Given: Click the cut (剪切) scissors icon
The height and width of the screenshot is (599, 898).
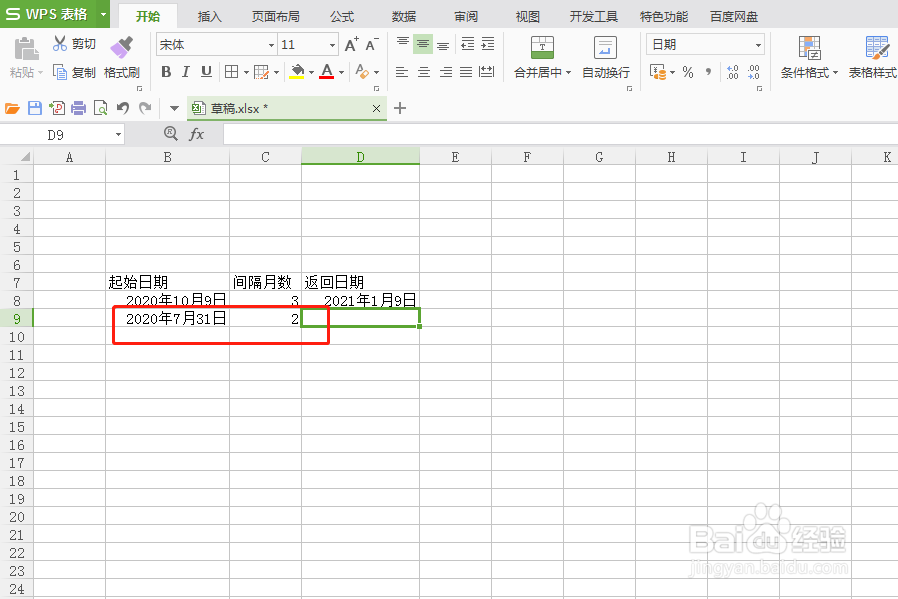Looking at the screenshot, I should click(x=62, y=43).
